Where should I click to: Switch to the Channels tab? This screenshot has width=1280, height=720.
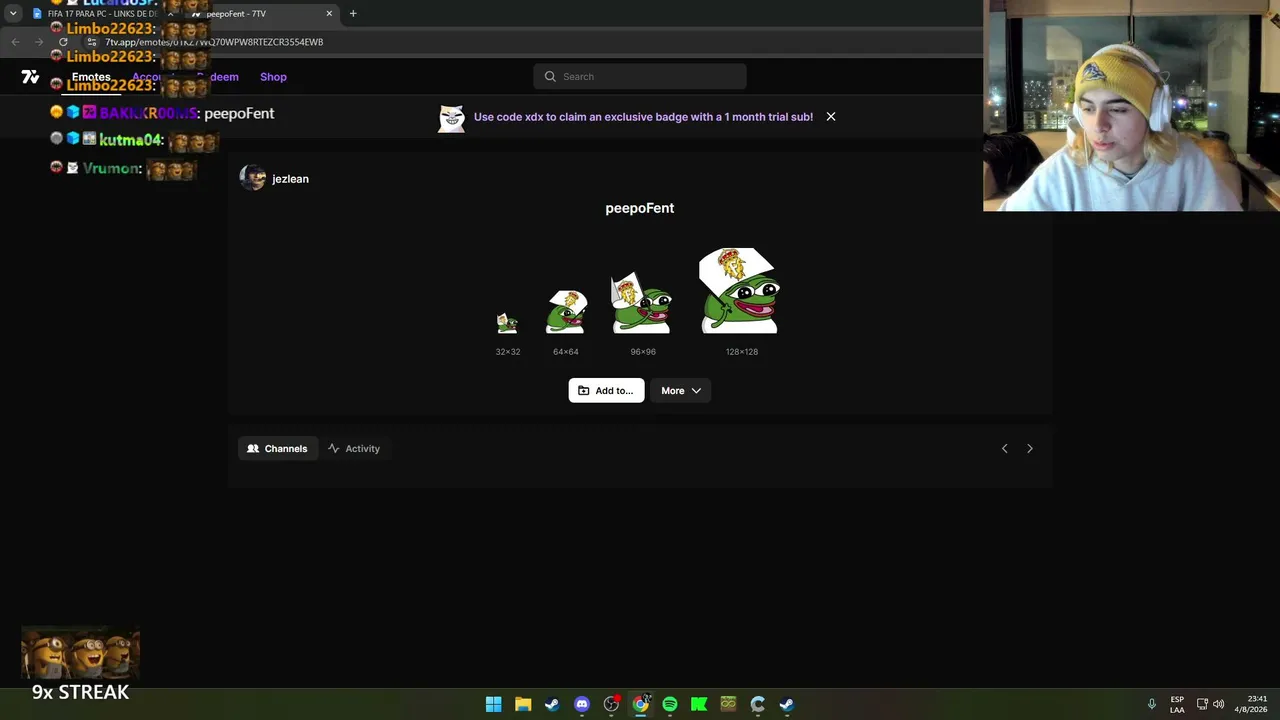pyautogui.click(x=277, y=449)
